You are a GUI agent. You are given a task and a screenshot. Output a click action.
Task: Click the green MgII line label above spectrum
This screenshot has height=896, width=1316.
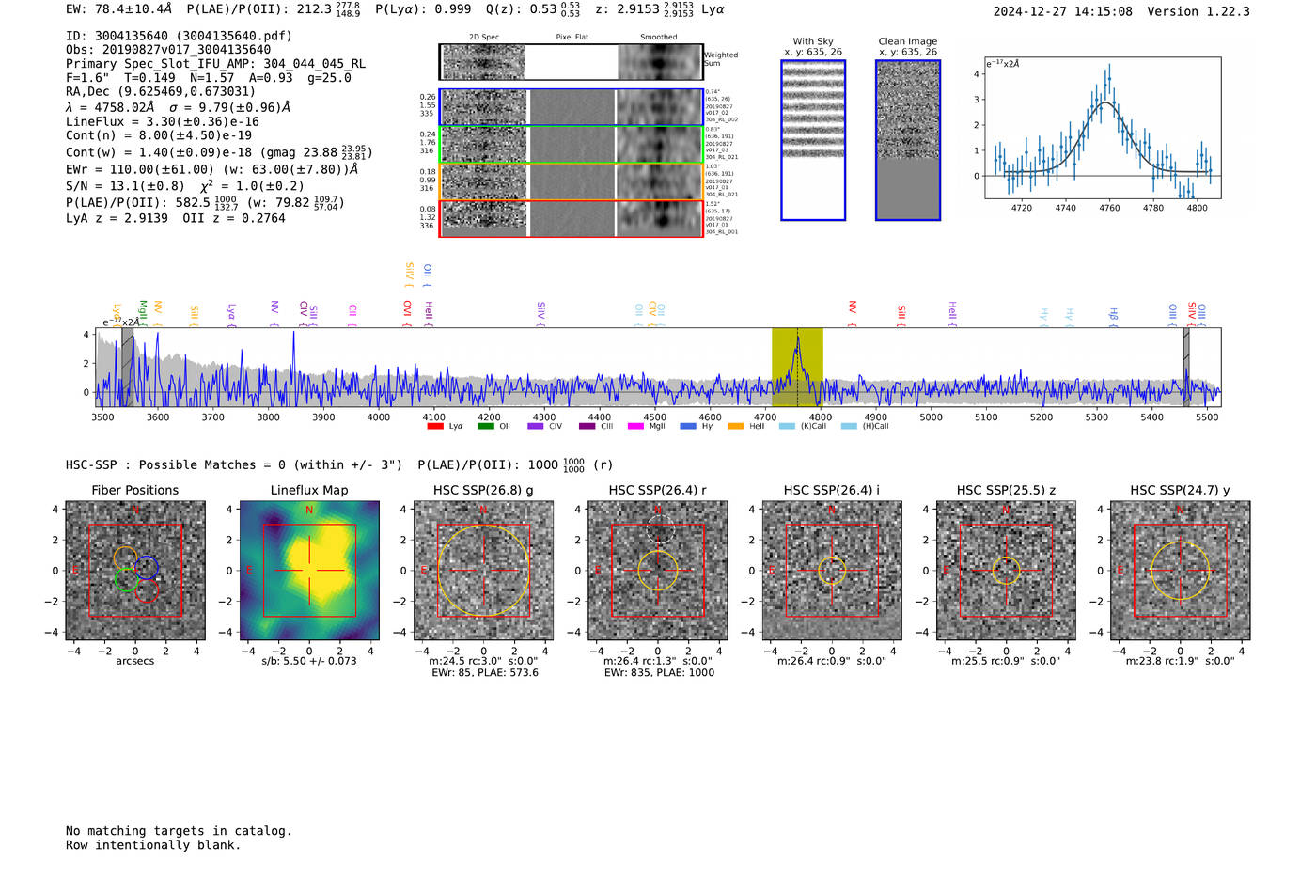pyautogui.click(x=143, y=311)
